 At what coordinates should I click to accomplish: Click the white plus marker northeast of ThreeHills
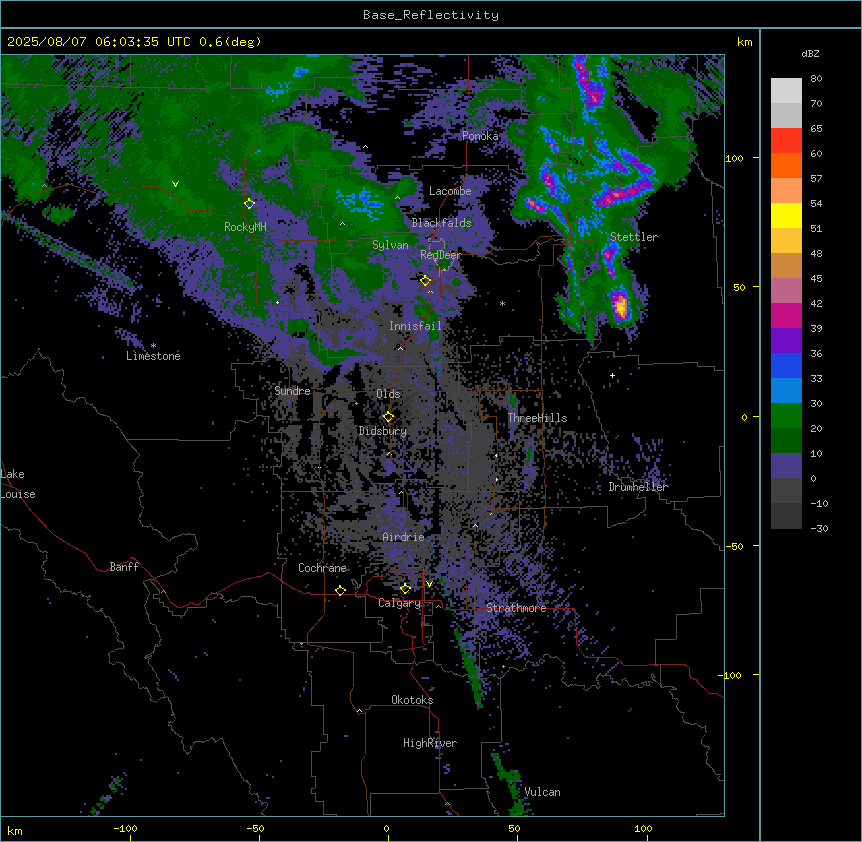tap(612, 375)
